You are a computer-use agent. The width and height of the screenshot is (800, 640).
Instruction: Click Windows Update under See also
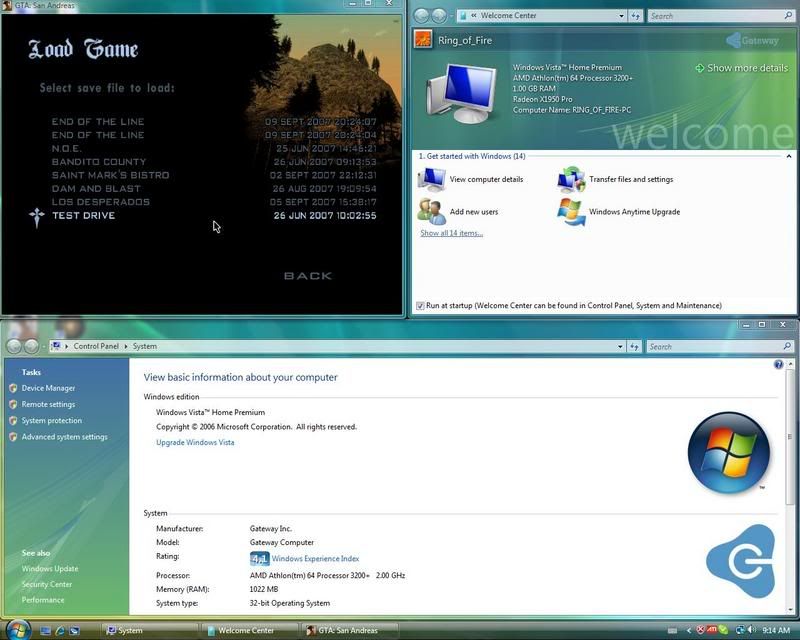click(x=50, y=569)
